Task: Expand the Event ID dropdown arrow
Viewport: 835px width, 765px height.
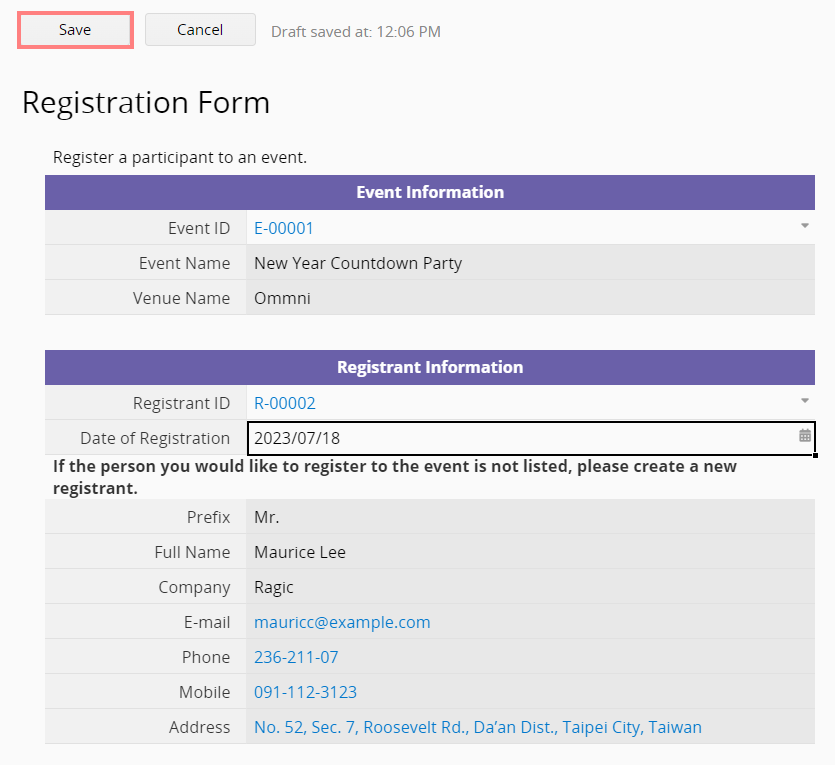Action: [804, 227]
